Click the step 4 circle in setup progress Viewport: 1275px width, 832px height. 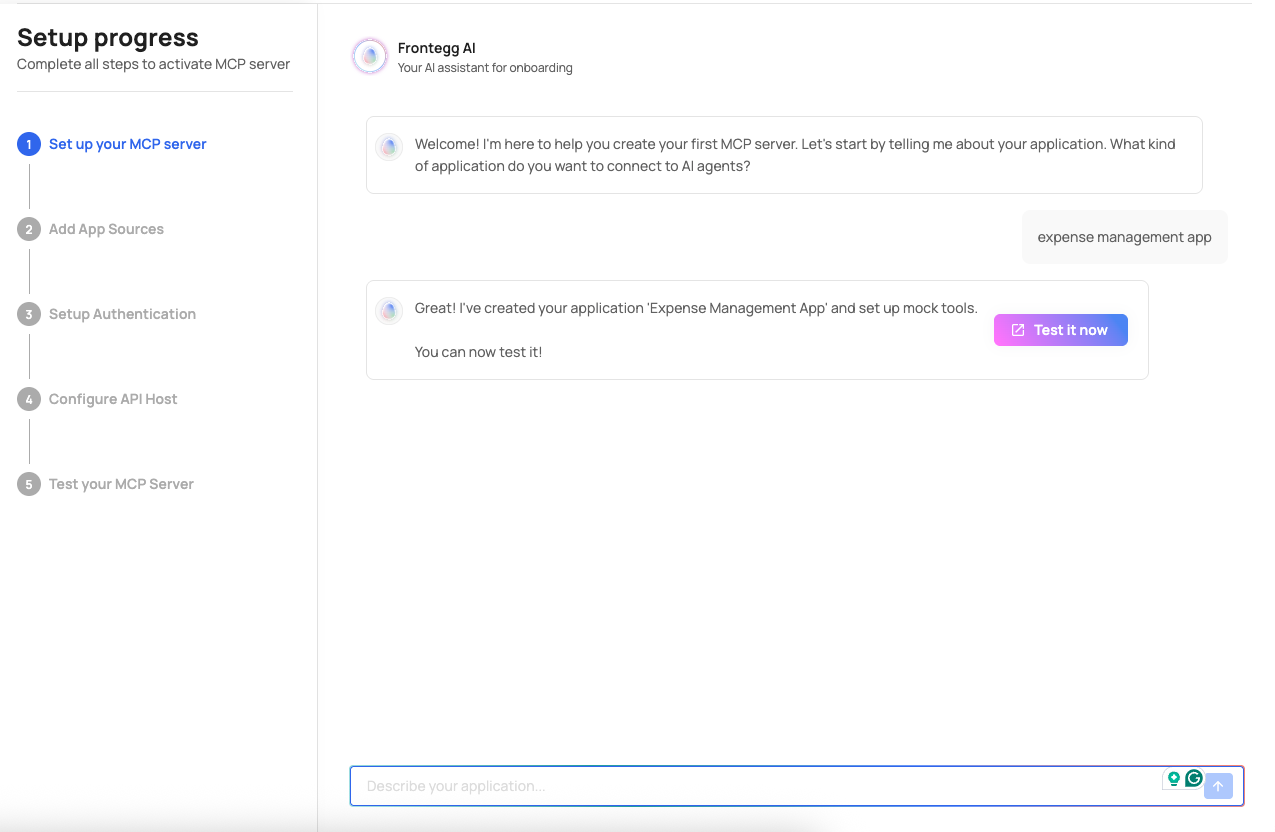30,398
